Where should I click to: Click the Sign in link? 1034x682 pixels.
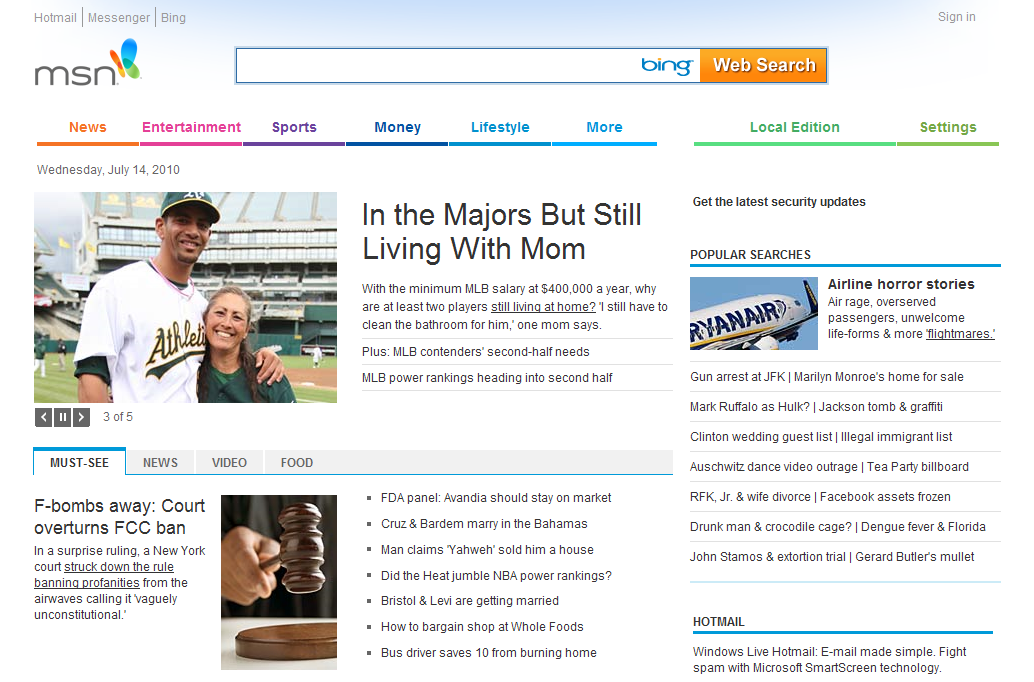coord(956,17)
